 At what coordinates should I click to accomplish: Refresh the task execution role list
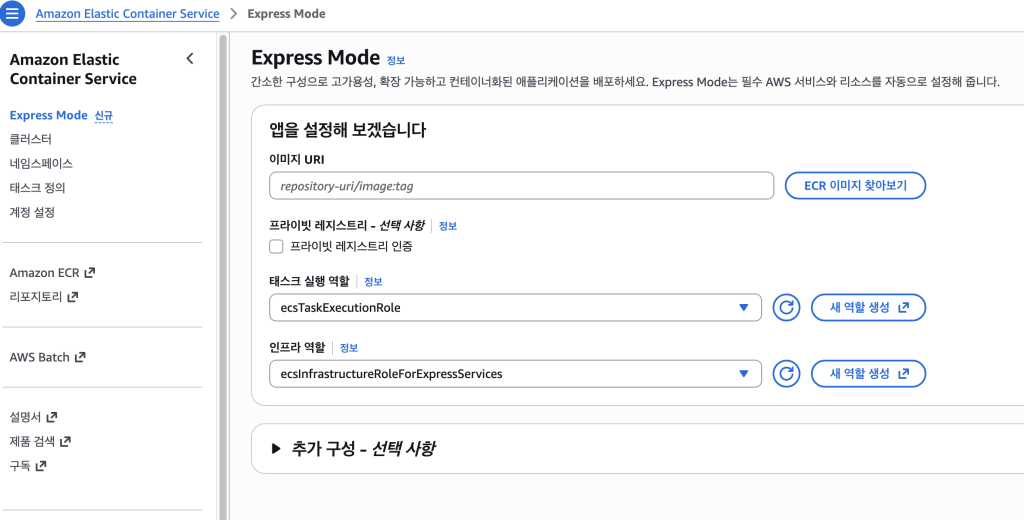click(x=787, y=308)
